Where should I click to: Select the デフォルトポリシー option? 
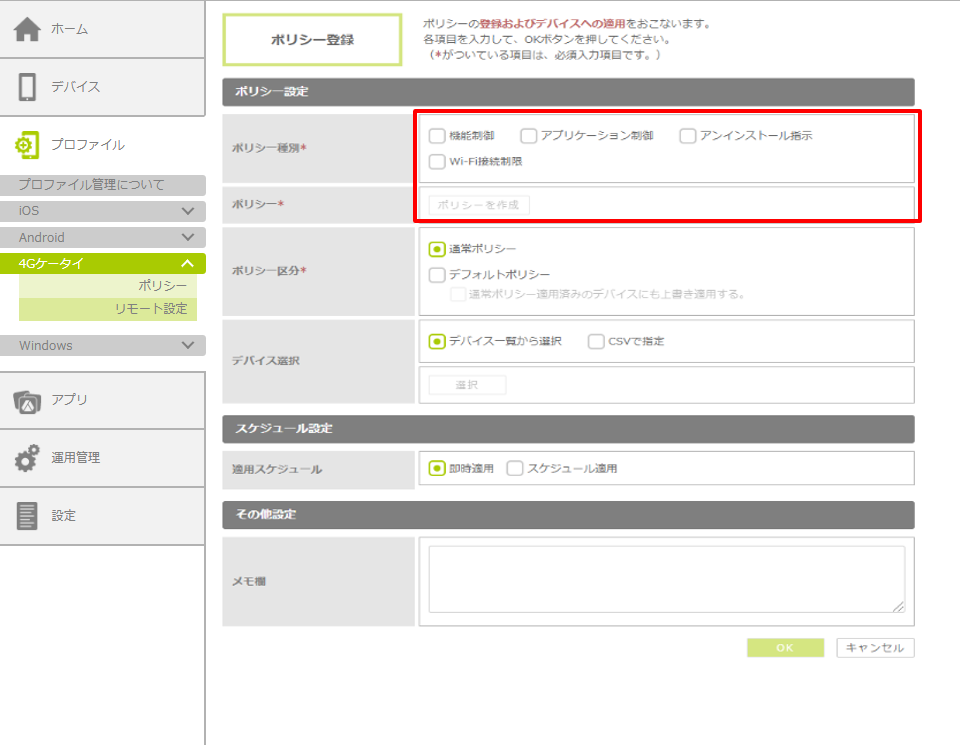(x=437, y=275)
